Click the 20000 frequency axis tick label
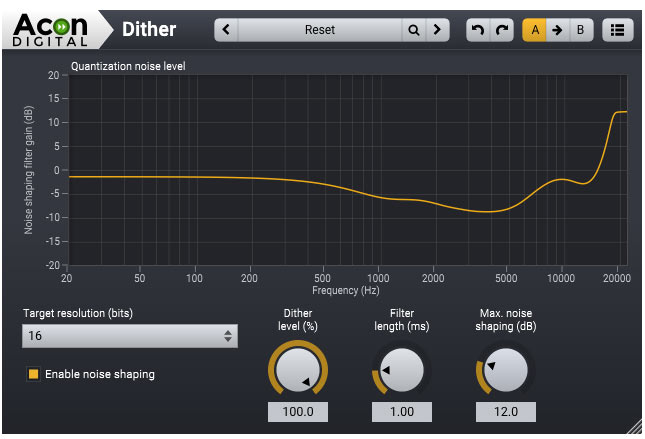This screenshot has width=645, height=439. (617, 278)
